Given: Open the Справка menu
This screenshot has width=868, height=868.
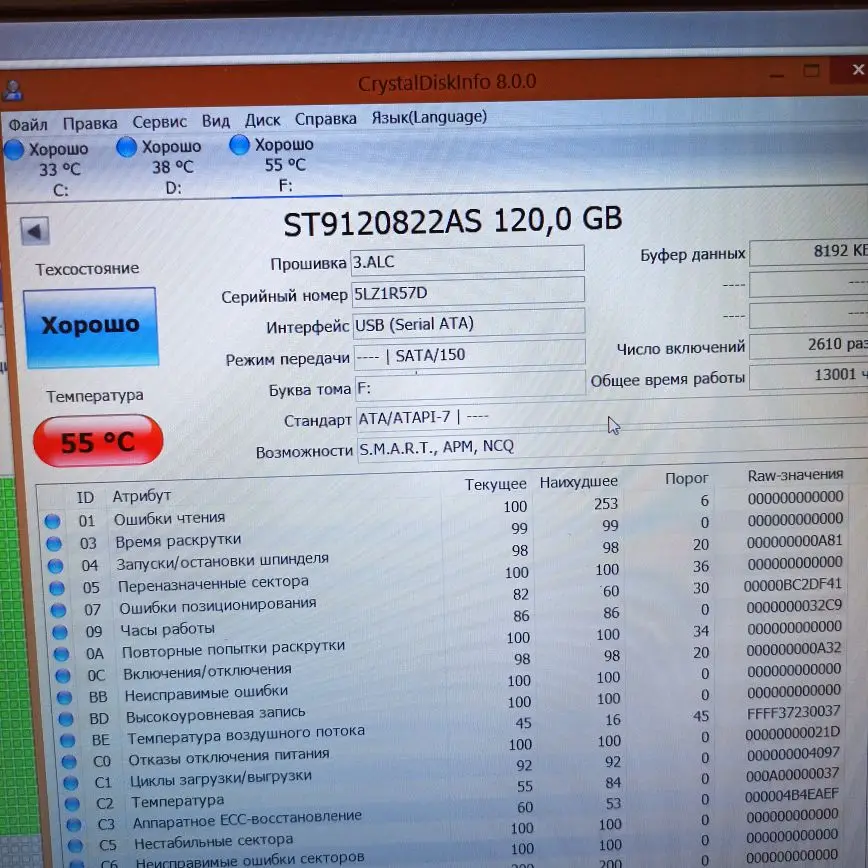Looking at the screenshot, I should point(326,119).
